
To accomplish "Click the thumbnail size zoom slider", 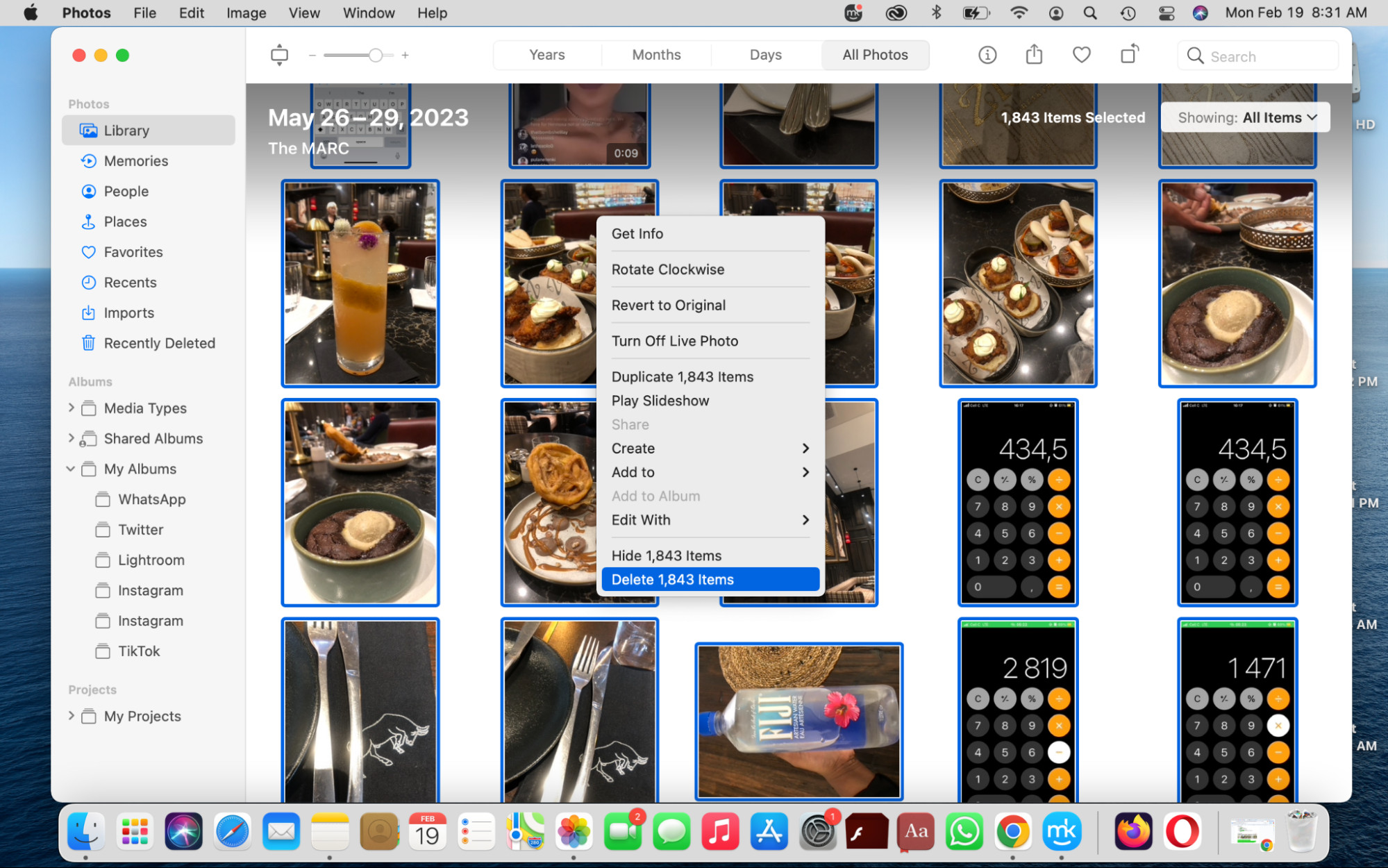I will pyautogui.click(x=358, y=55).
